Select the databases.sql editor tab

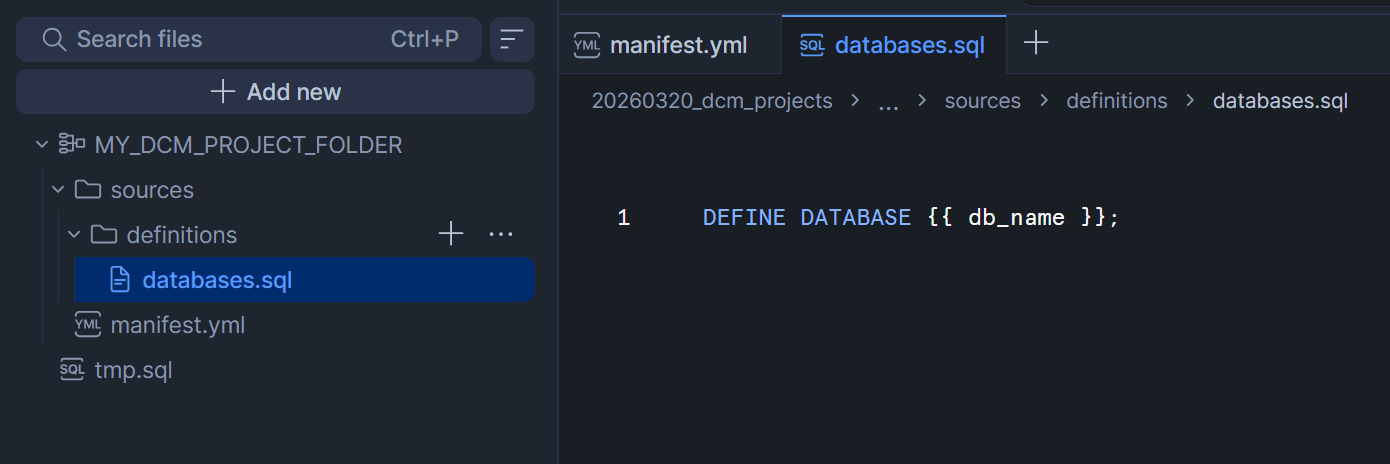(x=893, y=45)
